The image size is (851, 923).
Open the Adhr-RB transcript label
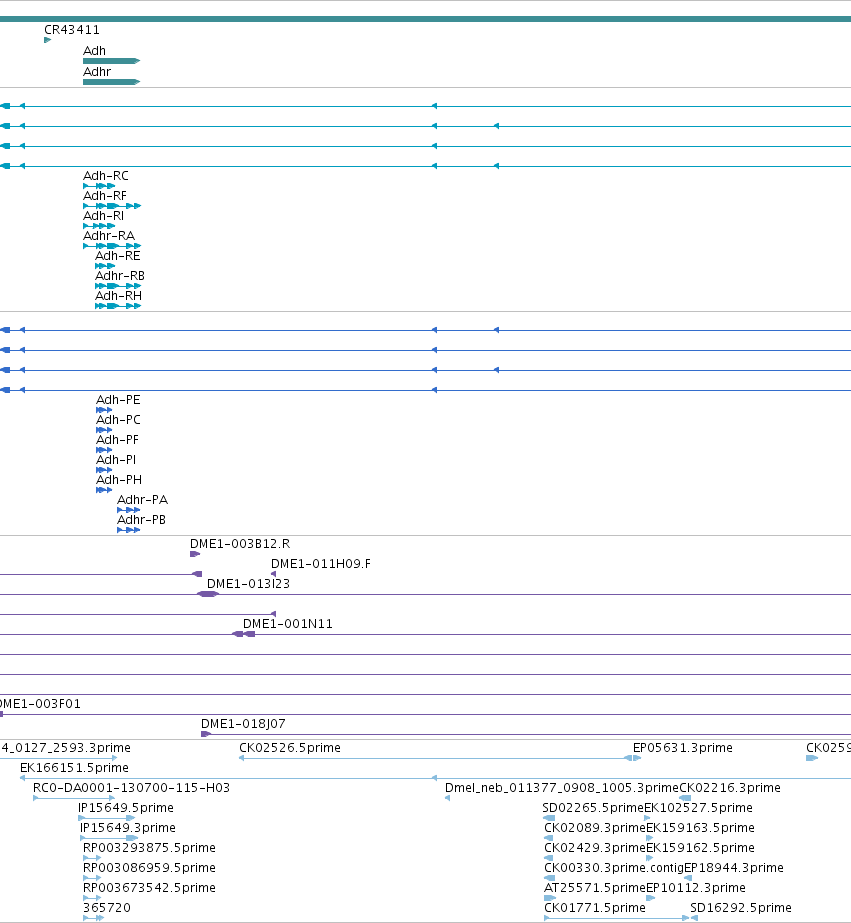[x=120, y=275]
